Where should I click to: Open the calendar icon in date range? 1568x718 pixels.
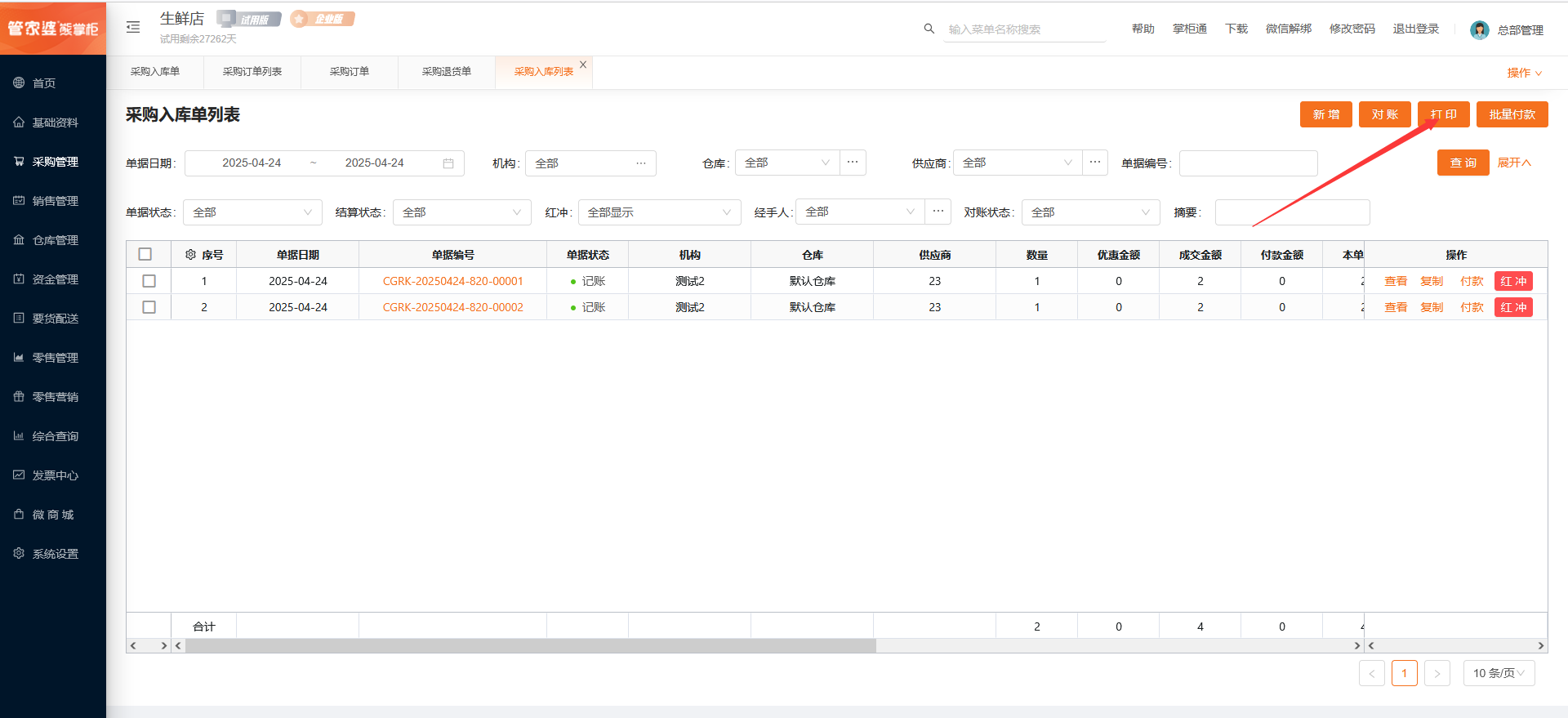coord(448,163)
